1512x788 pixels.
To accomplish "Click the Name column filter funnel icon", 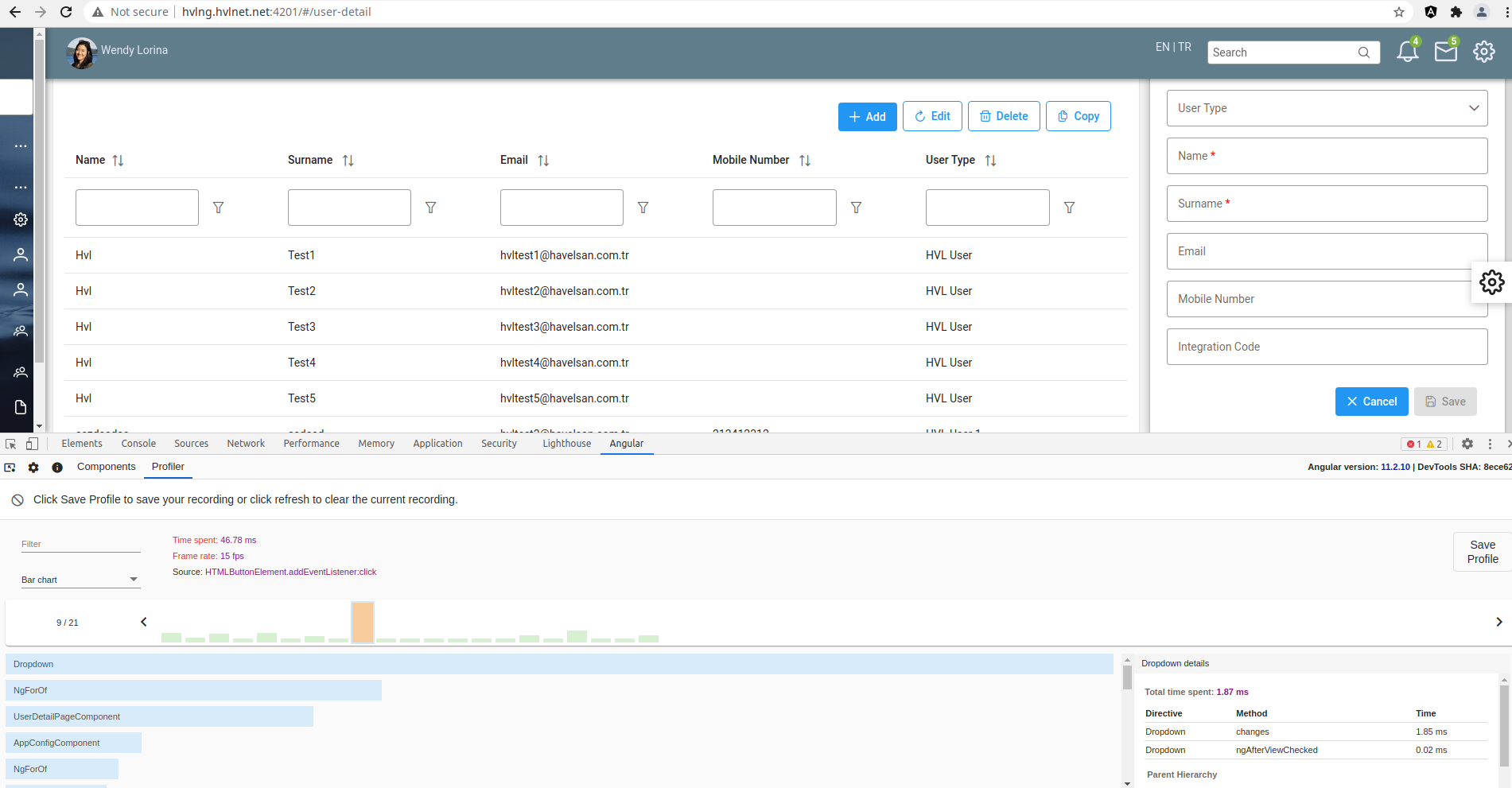I will pyautogui.click(x=218, y=208).
